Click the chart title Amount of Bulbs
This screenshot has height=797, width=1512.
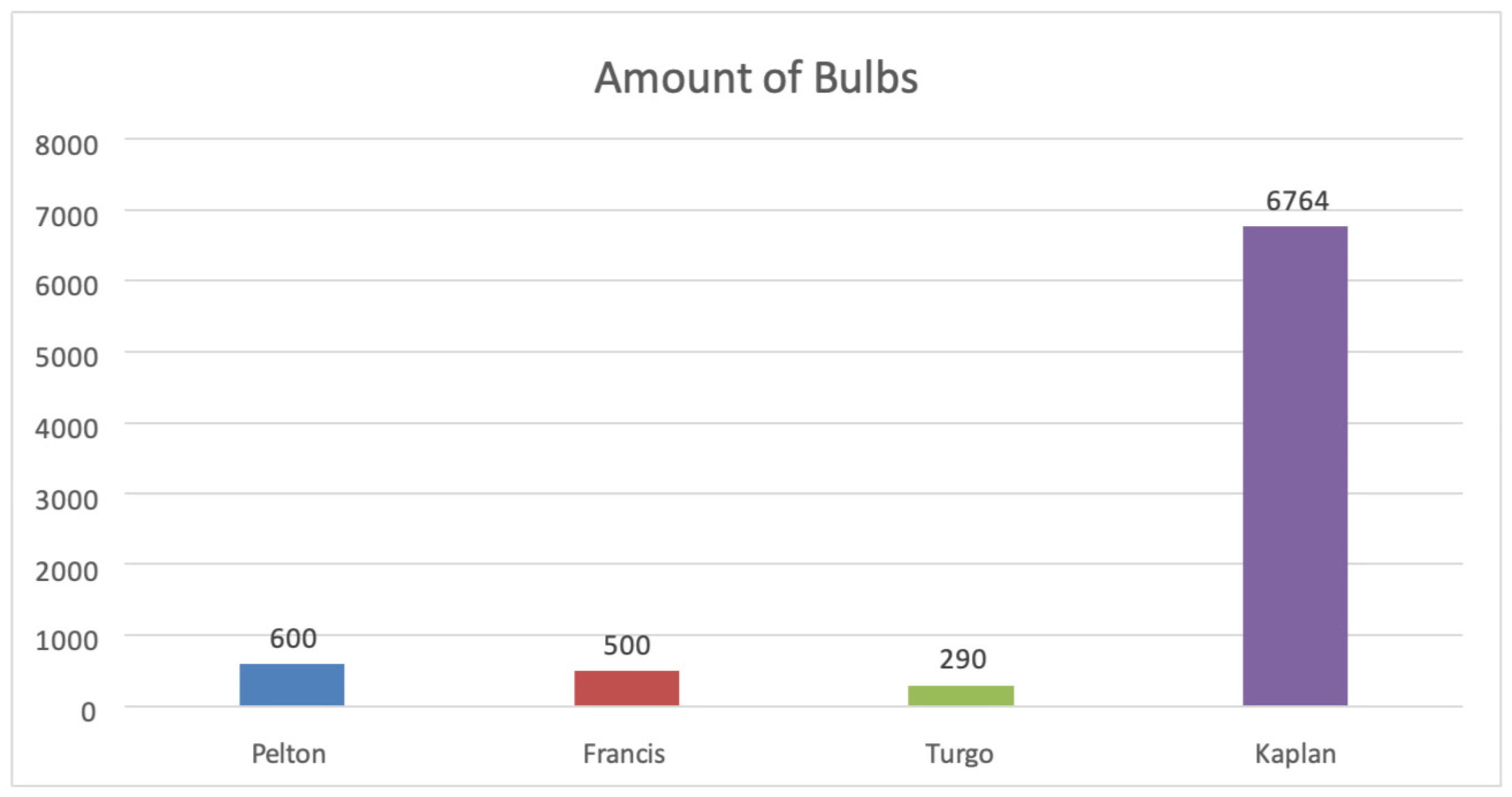756,78
